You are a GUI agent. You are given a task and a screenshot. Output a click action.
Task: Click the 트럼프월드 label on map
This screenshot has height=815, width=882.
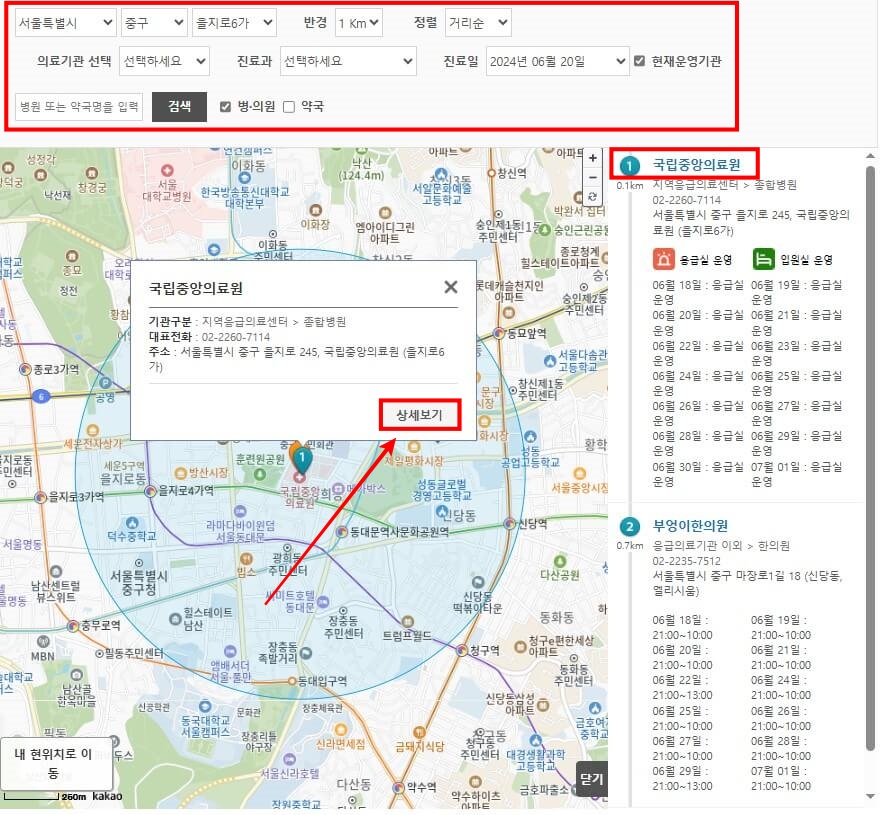click(x=407, y=636)
